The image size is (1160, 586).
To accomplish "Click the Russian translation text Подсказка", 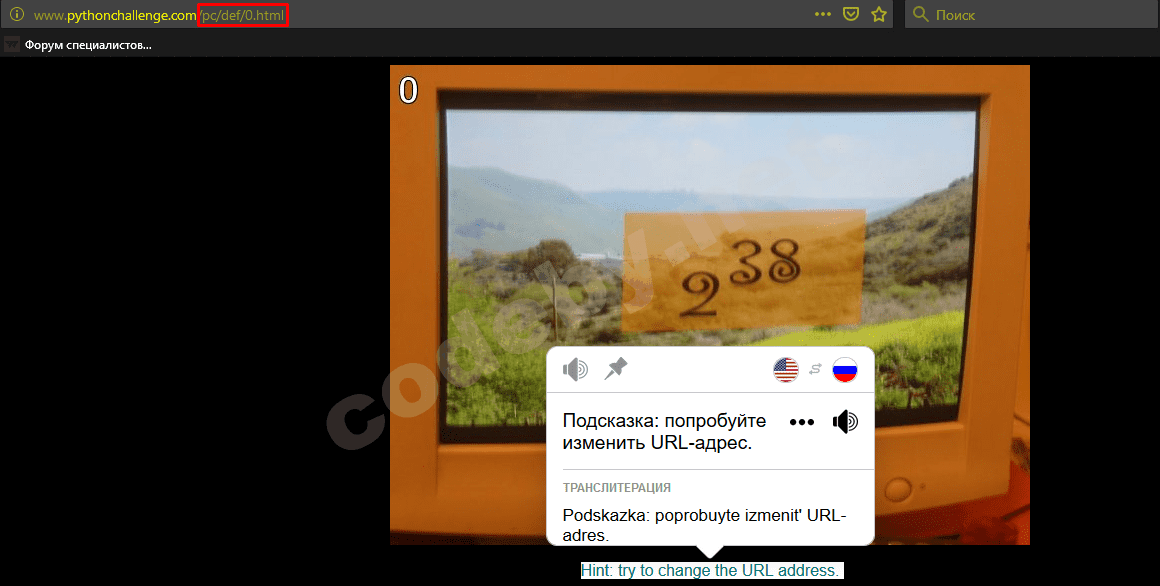I will [x=664, y=432].
